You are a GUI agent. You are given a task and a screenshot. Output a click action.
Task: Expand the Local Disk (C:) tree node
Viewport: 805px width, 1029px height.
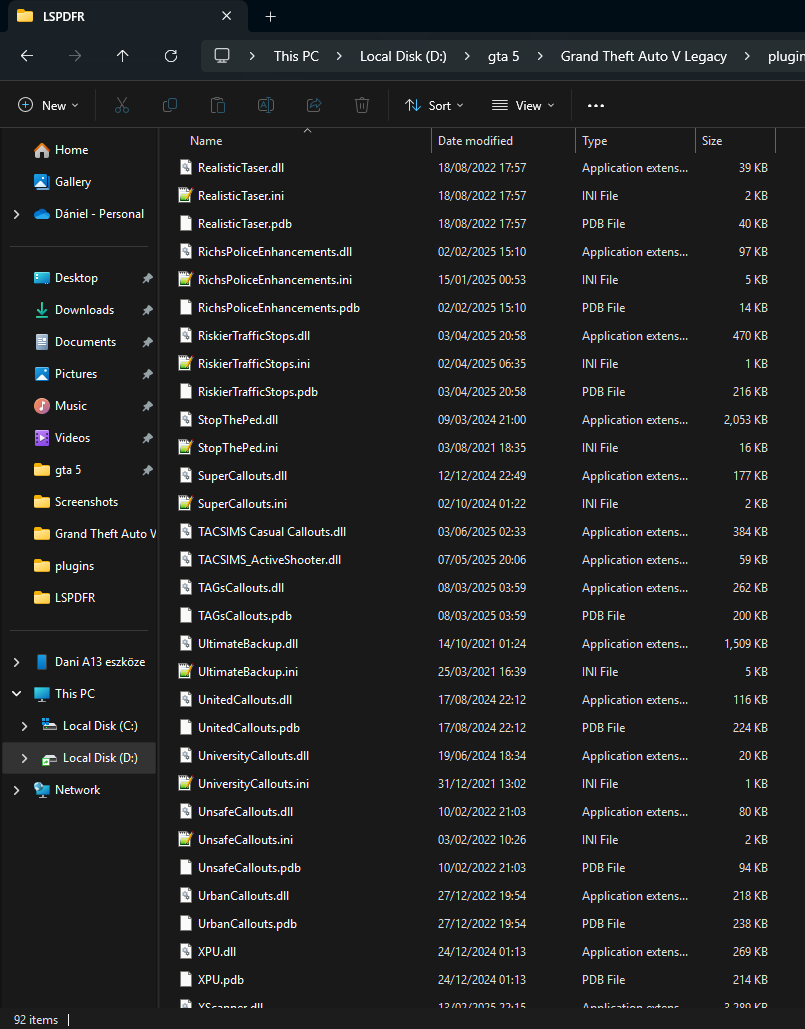click(25, 726)
